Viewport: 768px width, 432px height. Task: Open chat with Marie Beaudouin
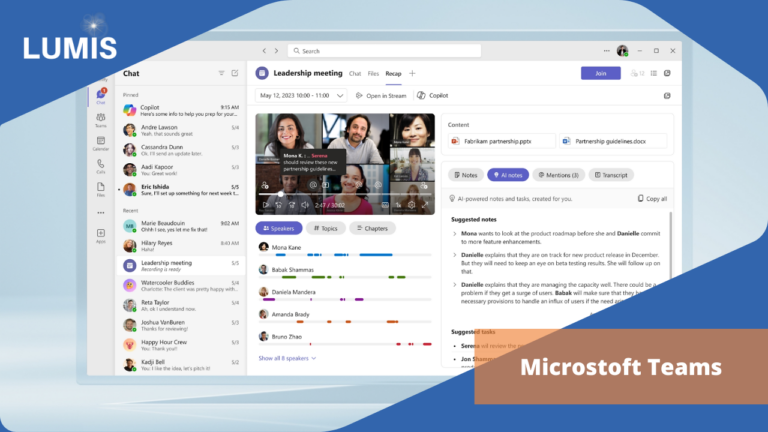tap(181, 226)
